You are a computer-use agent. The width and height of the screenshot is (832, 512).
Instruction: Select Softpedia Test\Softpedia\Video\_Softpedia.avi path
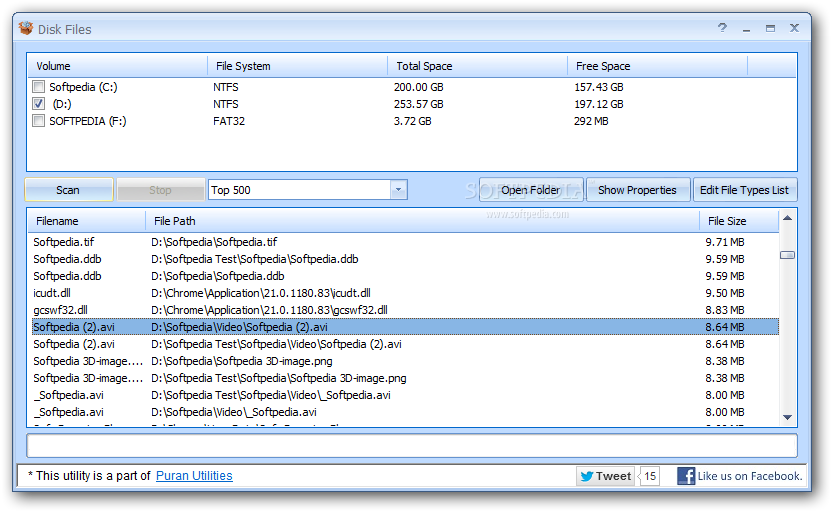point(271,395)
